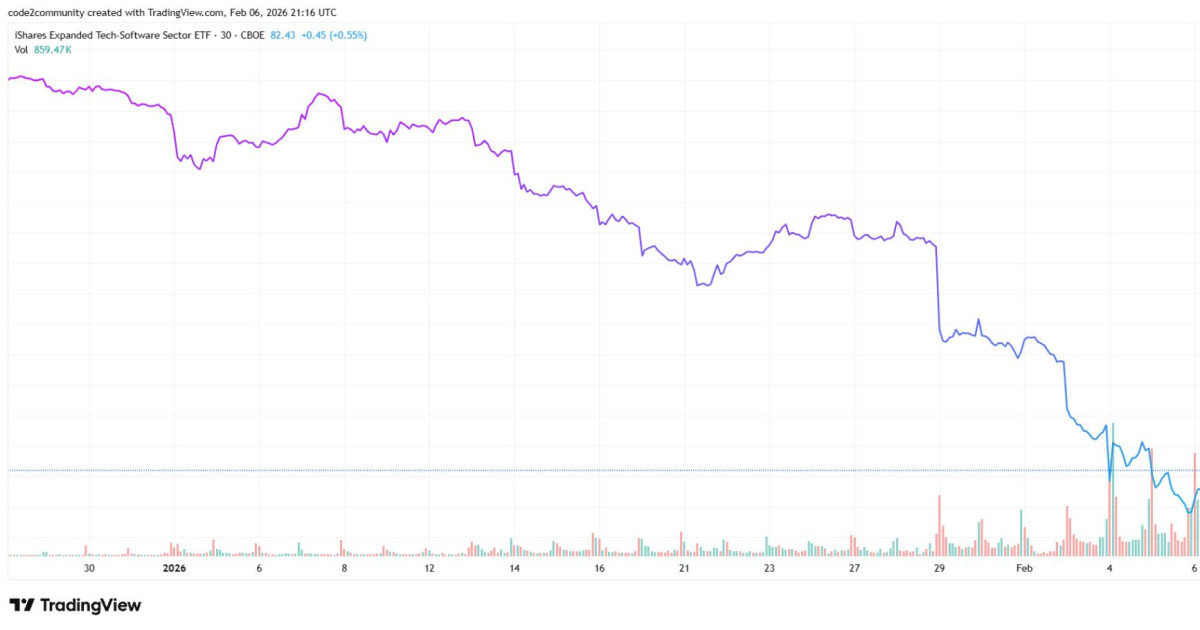
Task: Click date 12 on the time axis
Action: click(429, 568)
